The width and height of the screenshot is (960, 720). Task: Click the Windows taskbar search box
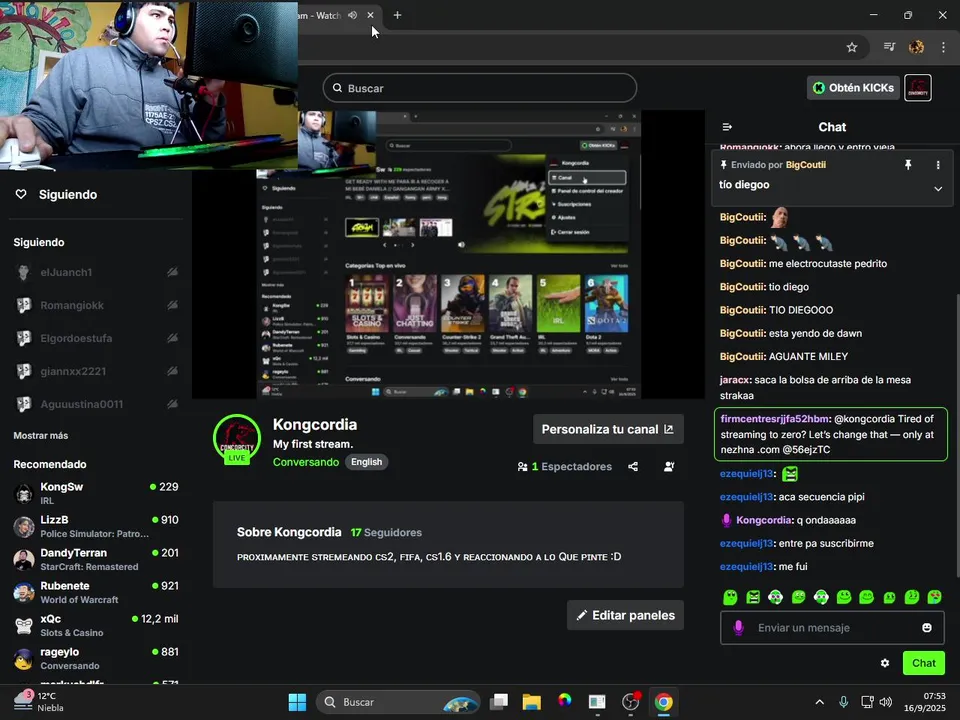(x=397, y=702)
